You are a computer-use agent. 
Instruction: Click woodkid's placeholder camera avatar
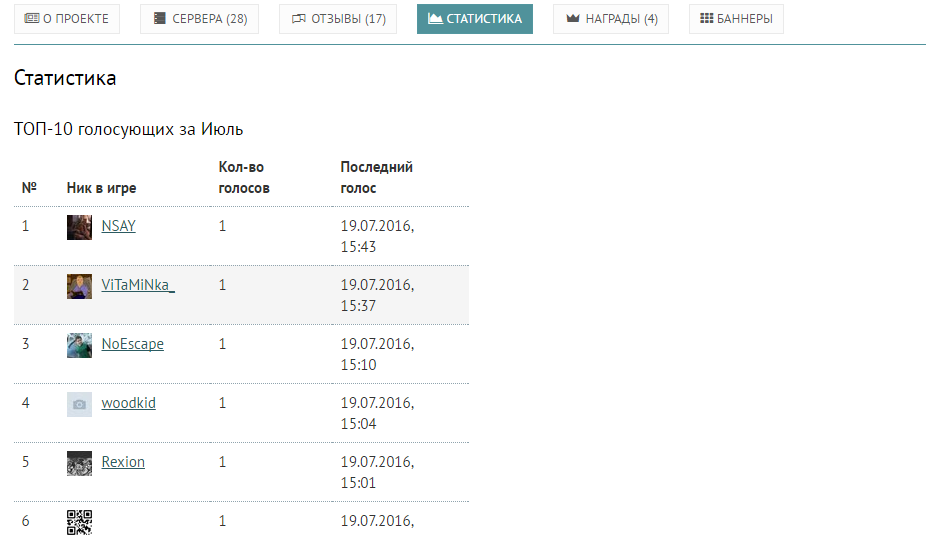pyautogui.click(x=79, y=404)
